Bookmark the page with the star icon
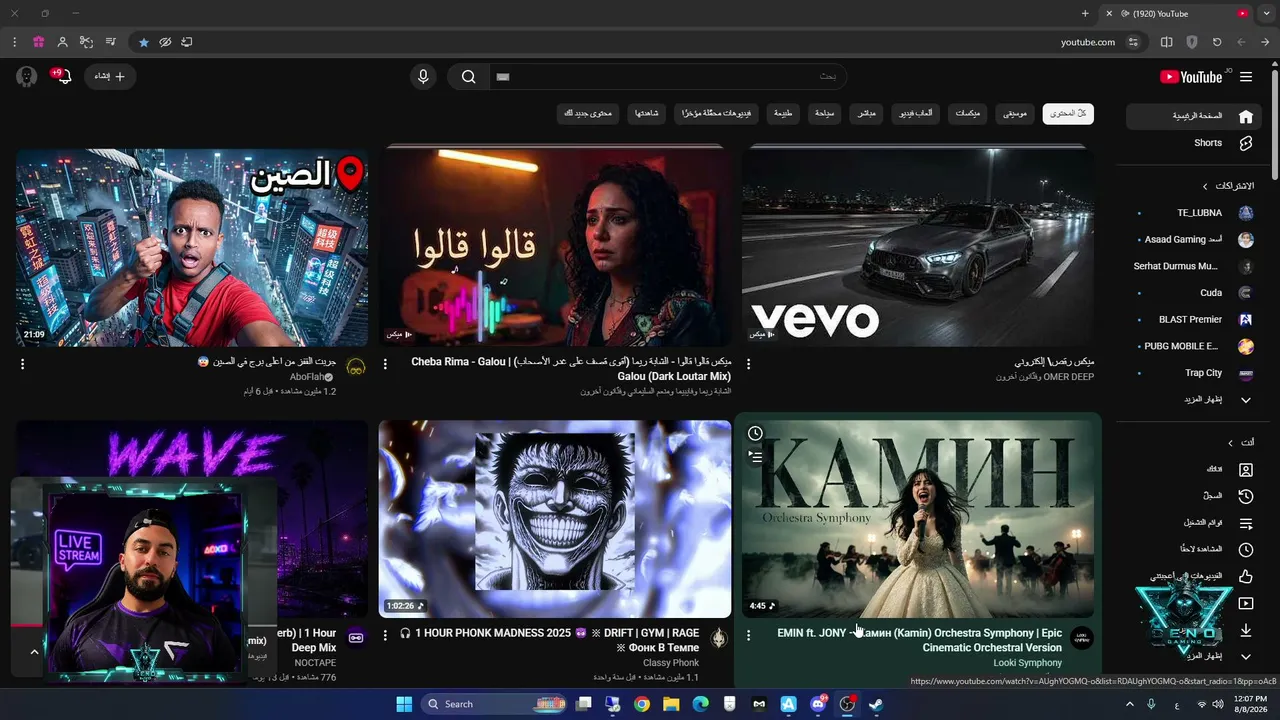 pyautogui.click(x=143, y=42)
